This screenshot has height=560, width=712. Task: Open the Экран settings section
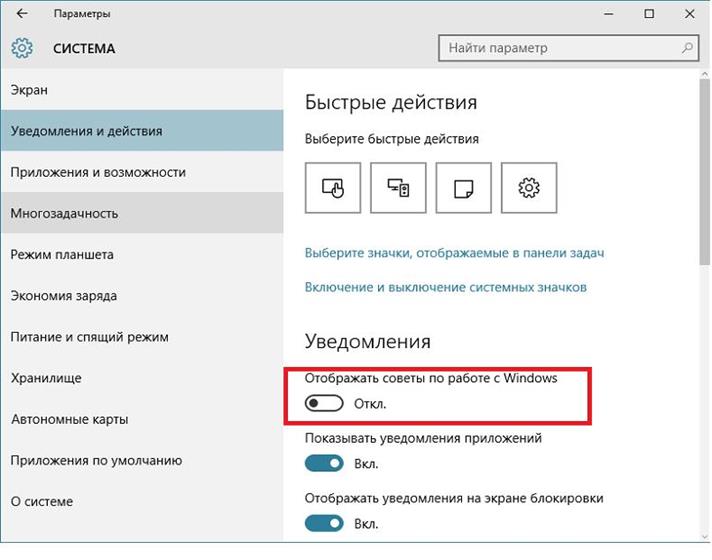(30, 90)
